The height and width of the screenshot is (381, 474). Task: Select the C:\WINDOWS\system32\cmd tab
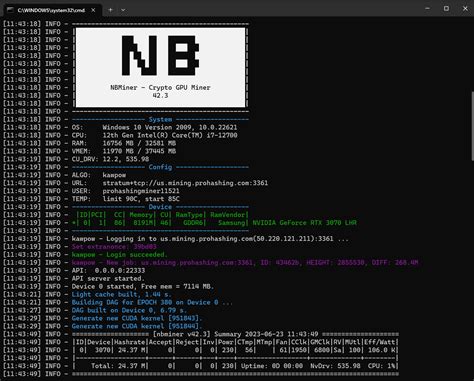(51, 10)
